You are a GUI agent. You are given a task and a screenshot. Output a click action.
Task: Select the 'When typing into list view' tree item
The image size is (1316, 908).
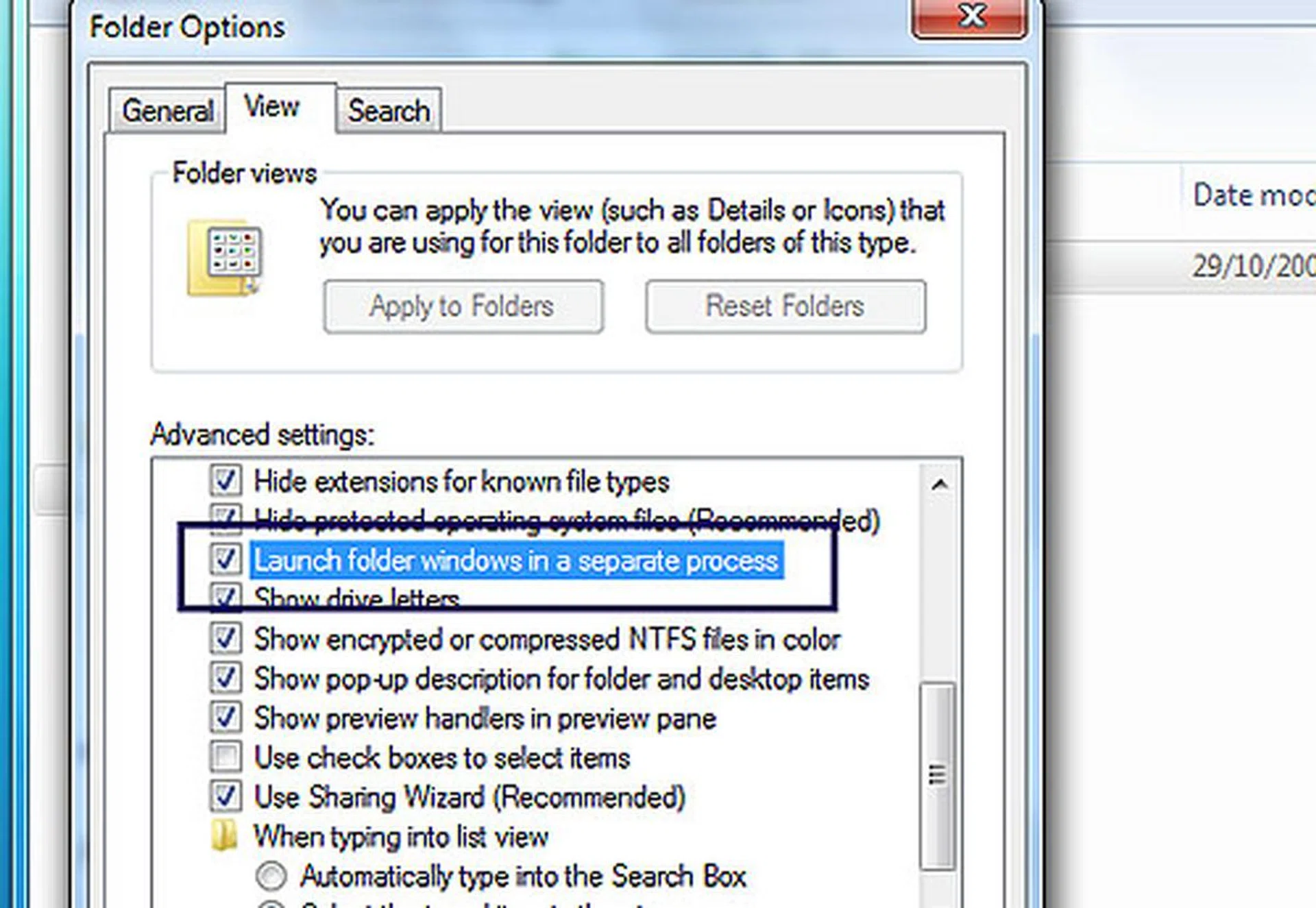click(401, 837)
